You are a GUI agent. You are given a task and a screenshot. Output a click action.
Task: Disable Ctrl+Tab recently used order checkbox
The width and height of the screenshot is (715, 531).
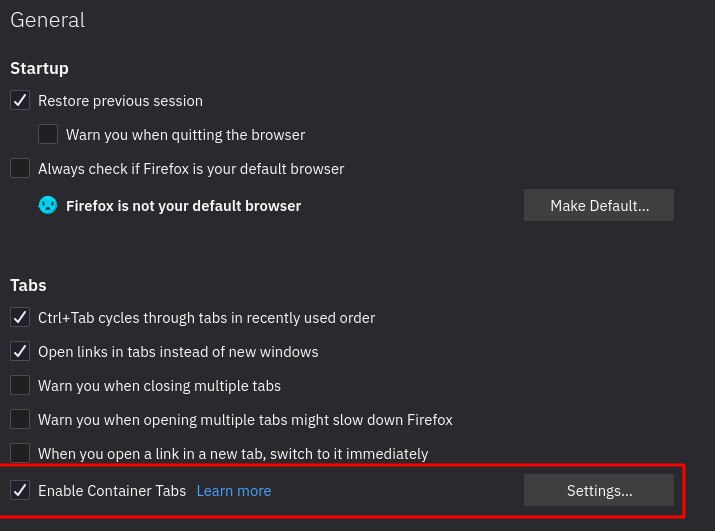[20, 317]
